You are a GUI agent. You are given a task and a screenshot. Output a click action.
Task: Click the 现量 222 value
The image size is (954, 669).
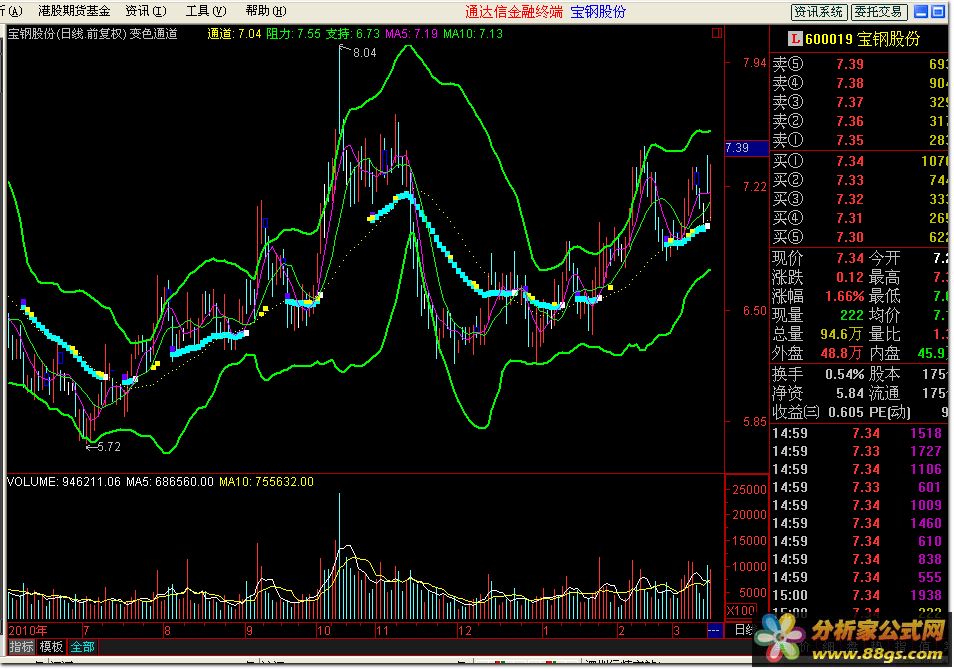click(x=852, y=315)
